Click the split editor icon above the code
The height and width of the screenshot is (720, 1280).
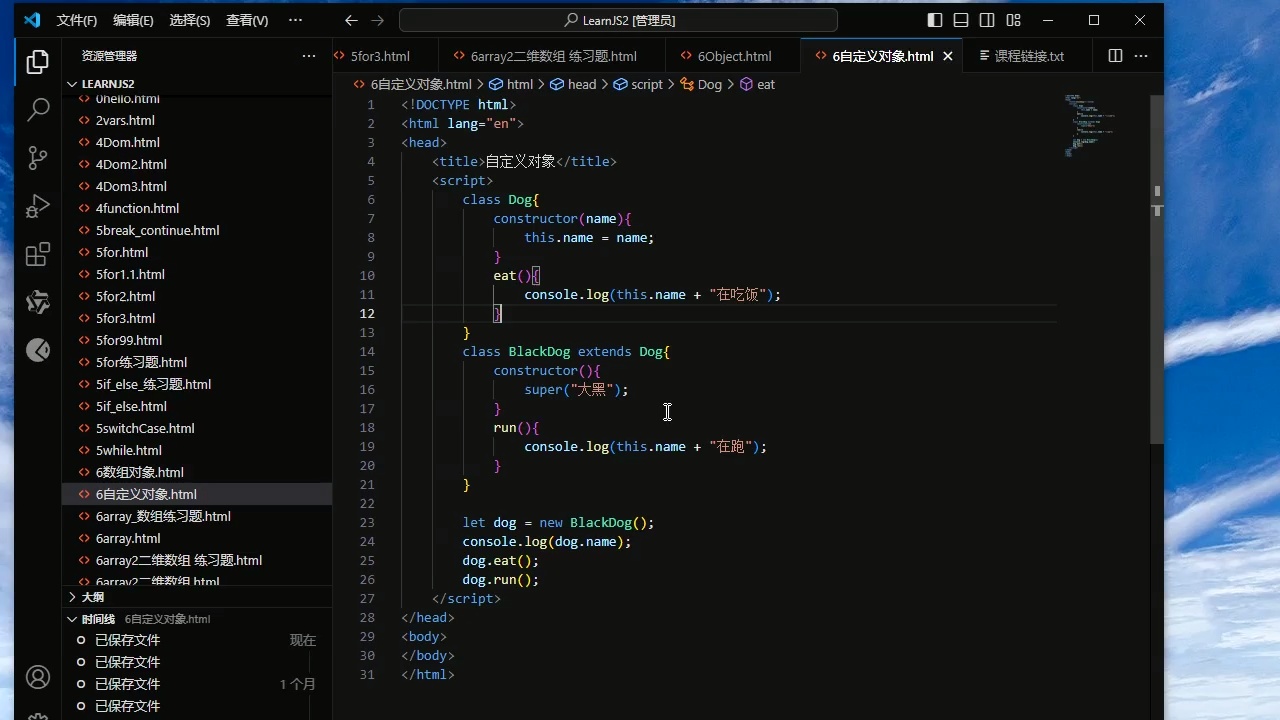(x=1114, y=56)
